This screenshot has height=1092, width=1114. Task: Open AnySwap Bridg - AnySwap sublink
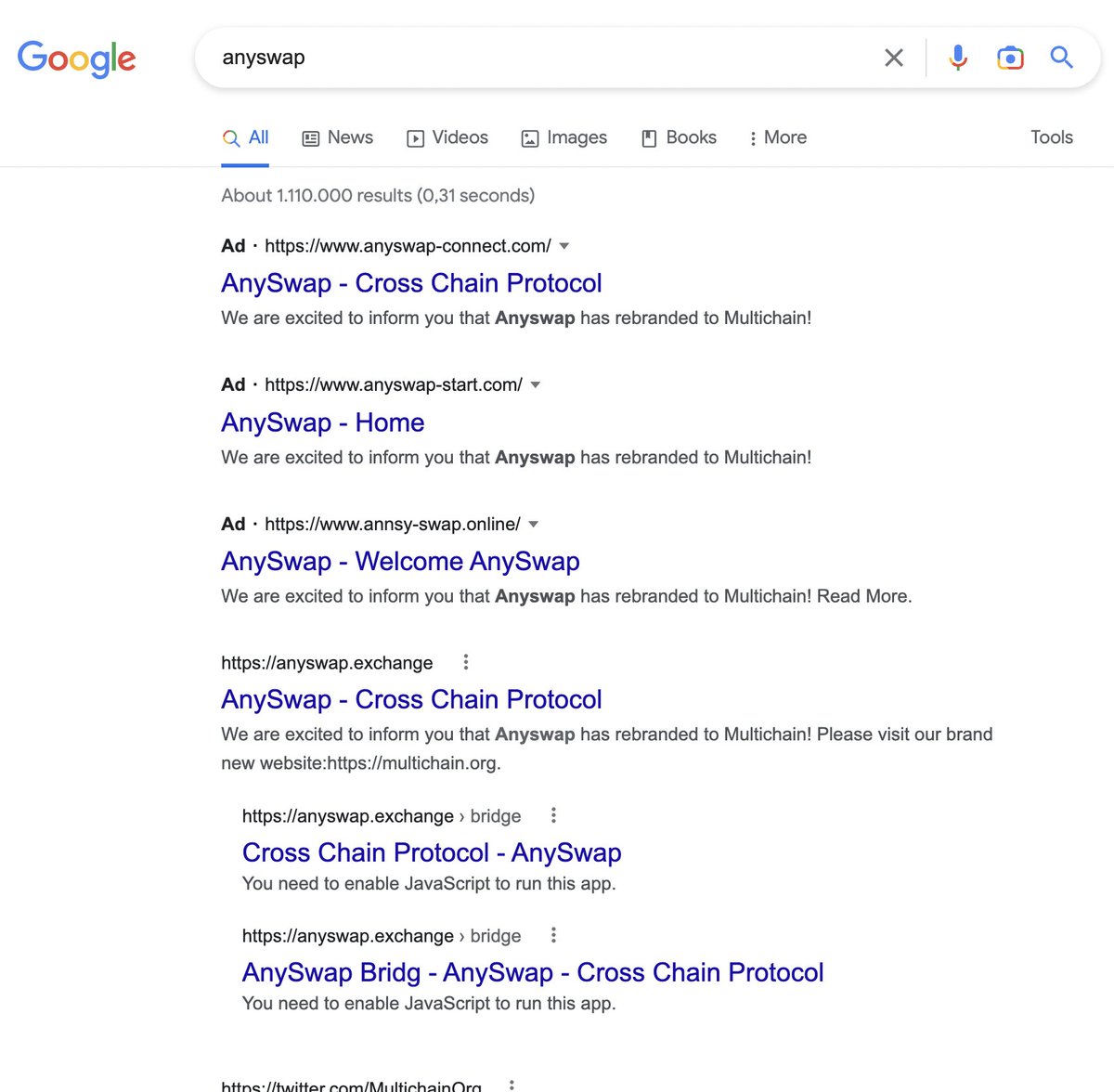[x=533, y=972]
